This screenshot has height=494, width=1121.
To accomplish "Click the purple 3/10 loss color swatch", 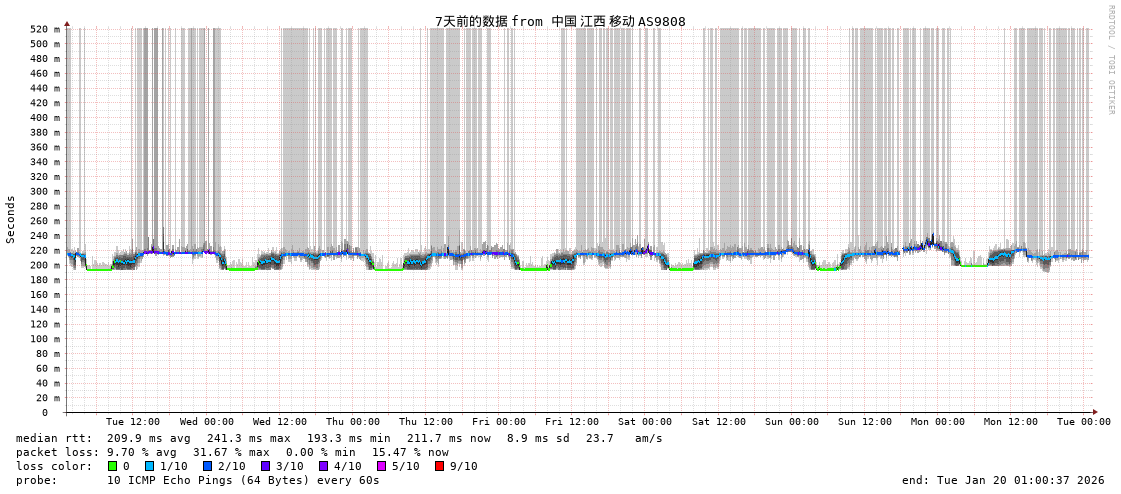I will pyautogui.click(x=265, y=466).
